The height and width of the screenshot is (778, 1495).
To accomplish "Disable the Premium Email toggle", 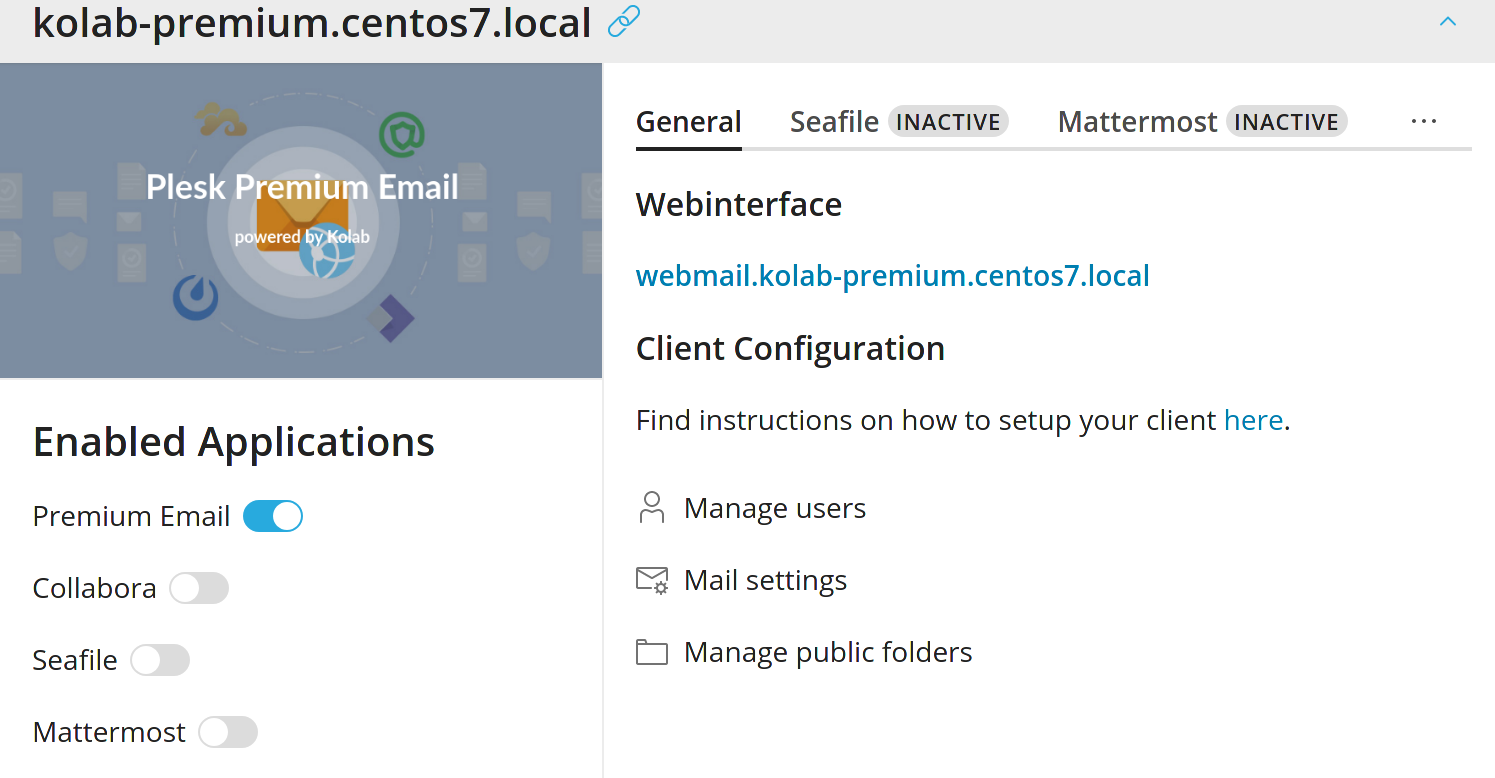I will coord(273,516).
